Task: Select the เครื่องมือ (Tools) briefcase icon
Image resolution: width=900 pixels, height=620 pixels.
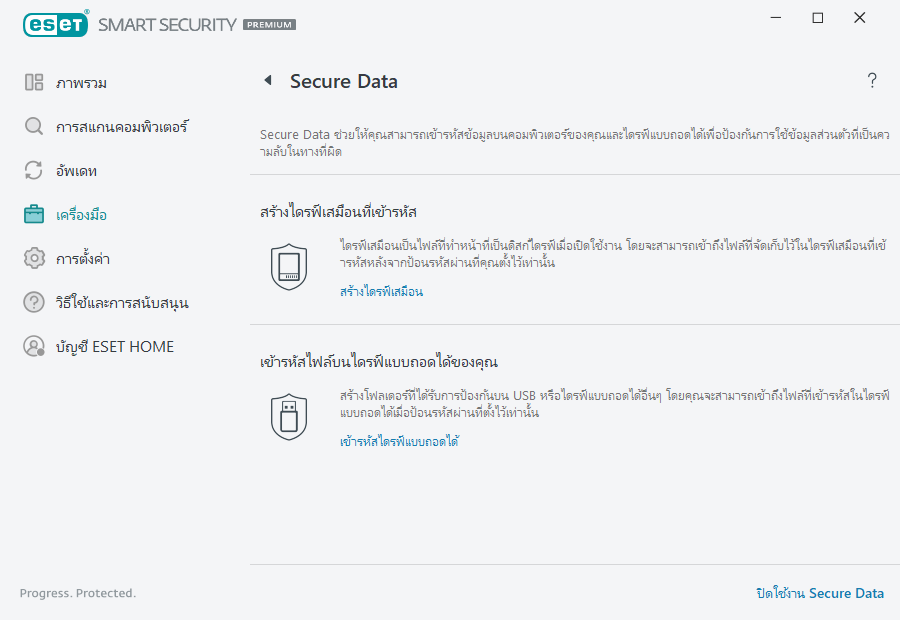Action: (34, 214)
